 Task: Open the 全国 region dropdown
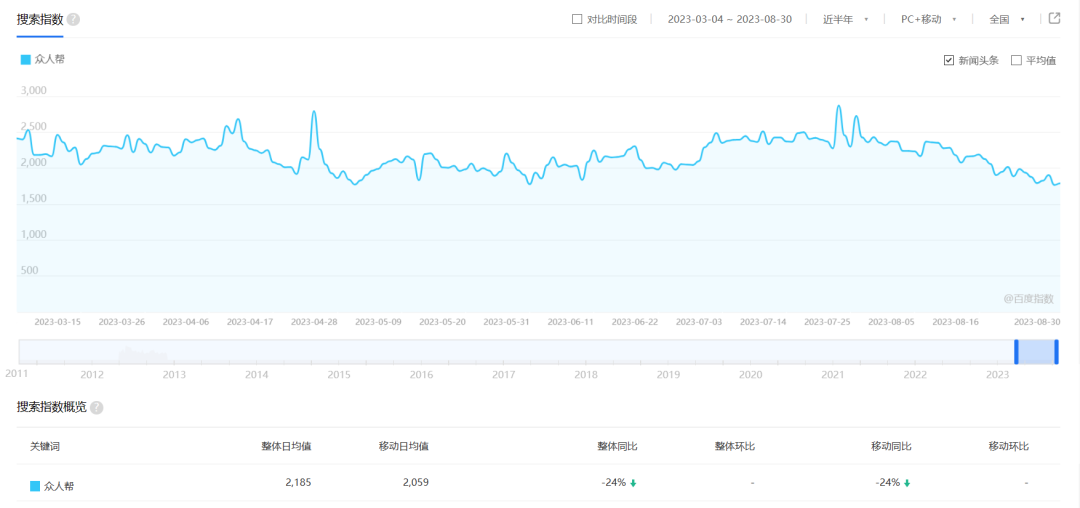(x=1006, y=19)
